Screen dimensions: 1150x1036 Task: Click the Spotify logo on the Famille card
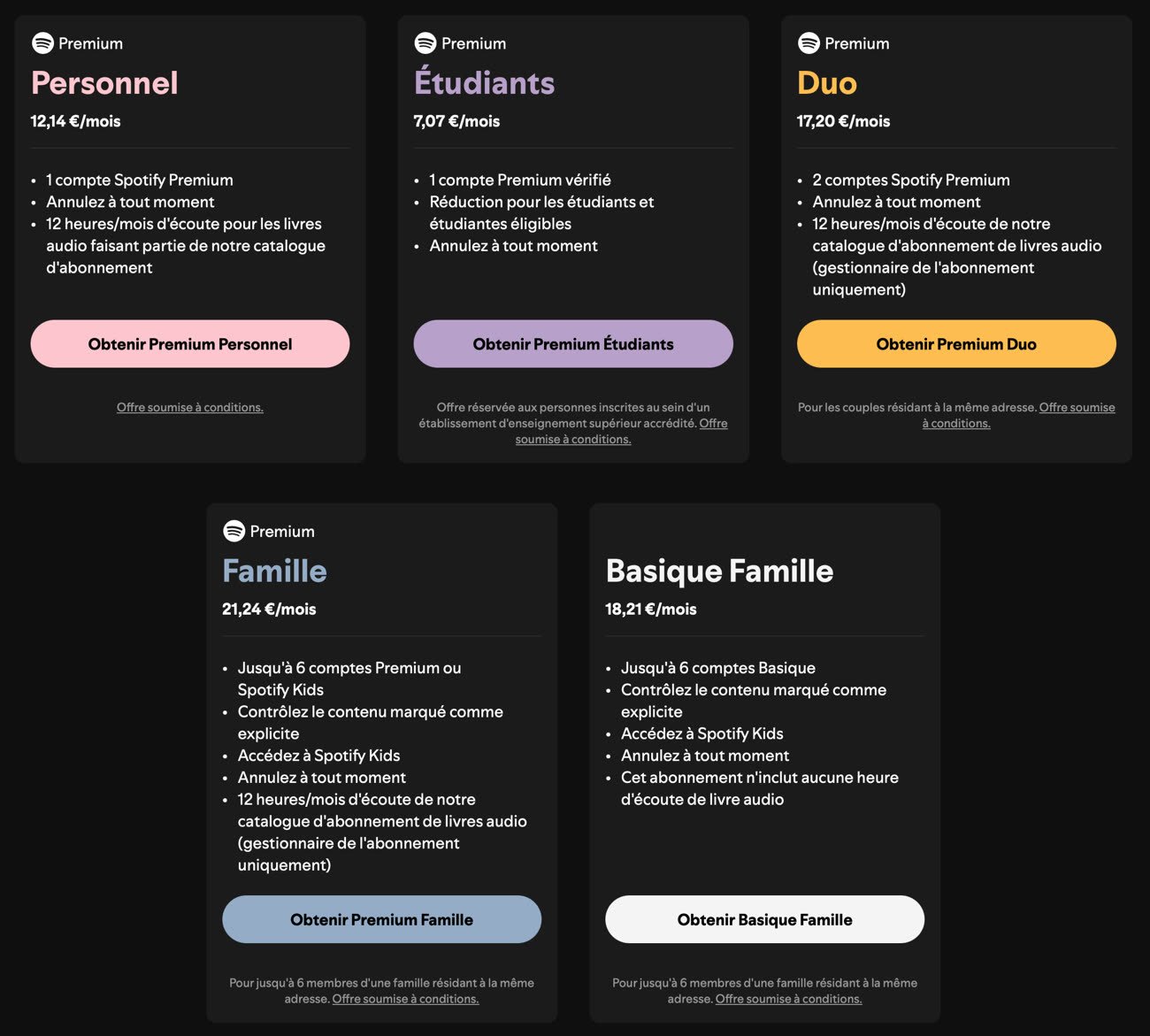coord(234,531)
